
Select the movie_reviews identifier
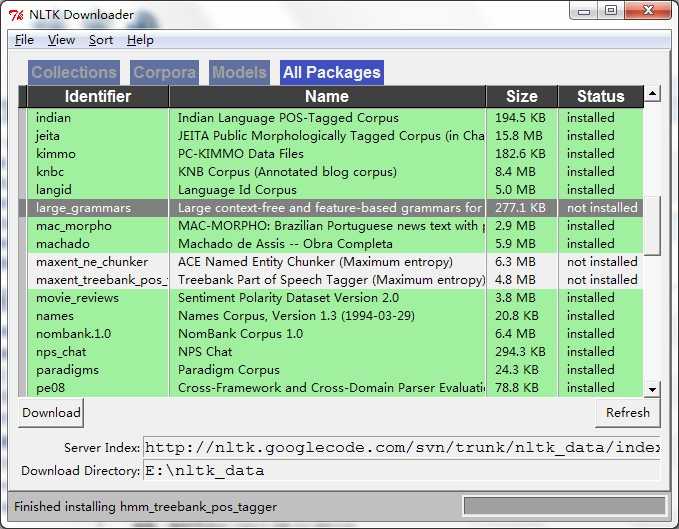[x=77, y=298]
